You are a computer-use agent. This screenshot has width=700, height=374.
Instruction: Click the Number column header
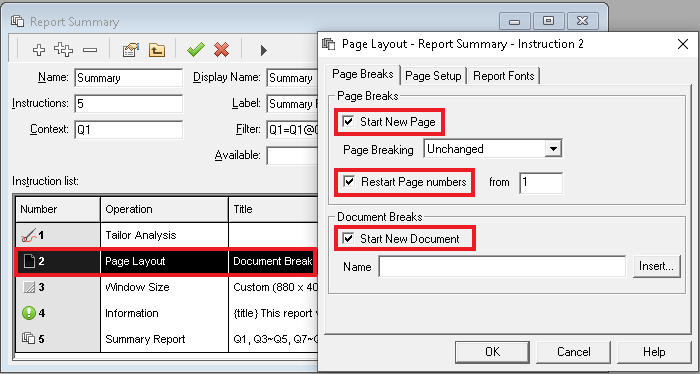click(x=58, y=209)
